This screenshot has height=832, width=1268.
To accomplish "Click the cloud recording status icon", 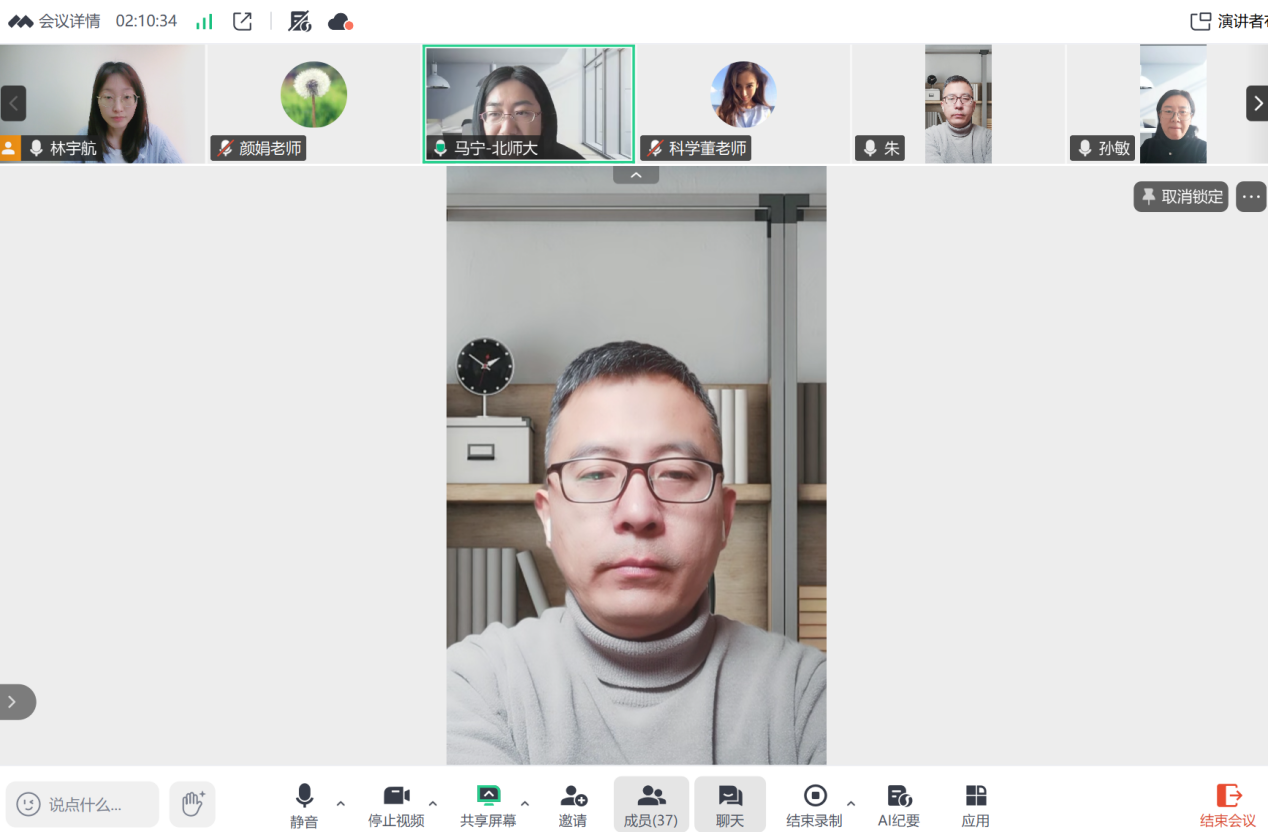I will pyautogui.click(x=340, y=21).
